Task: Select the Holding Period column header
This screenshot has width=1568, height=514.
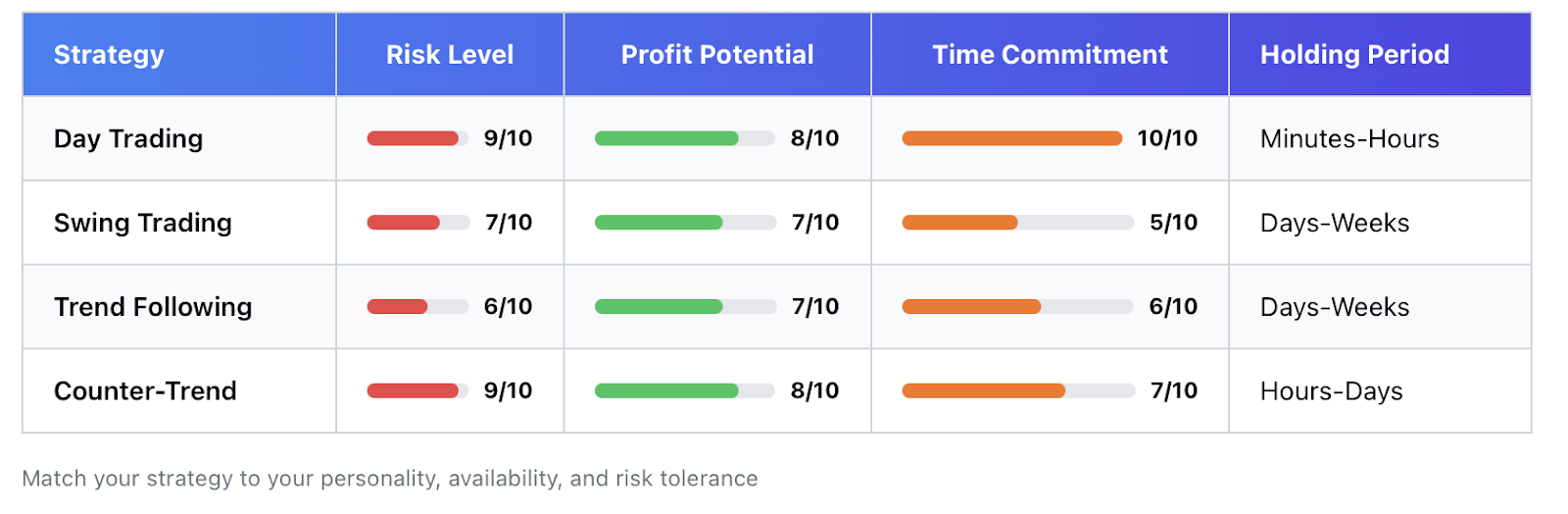Action: coord(1354,55)
